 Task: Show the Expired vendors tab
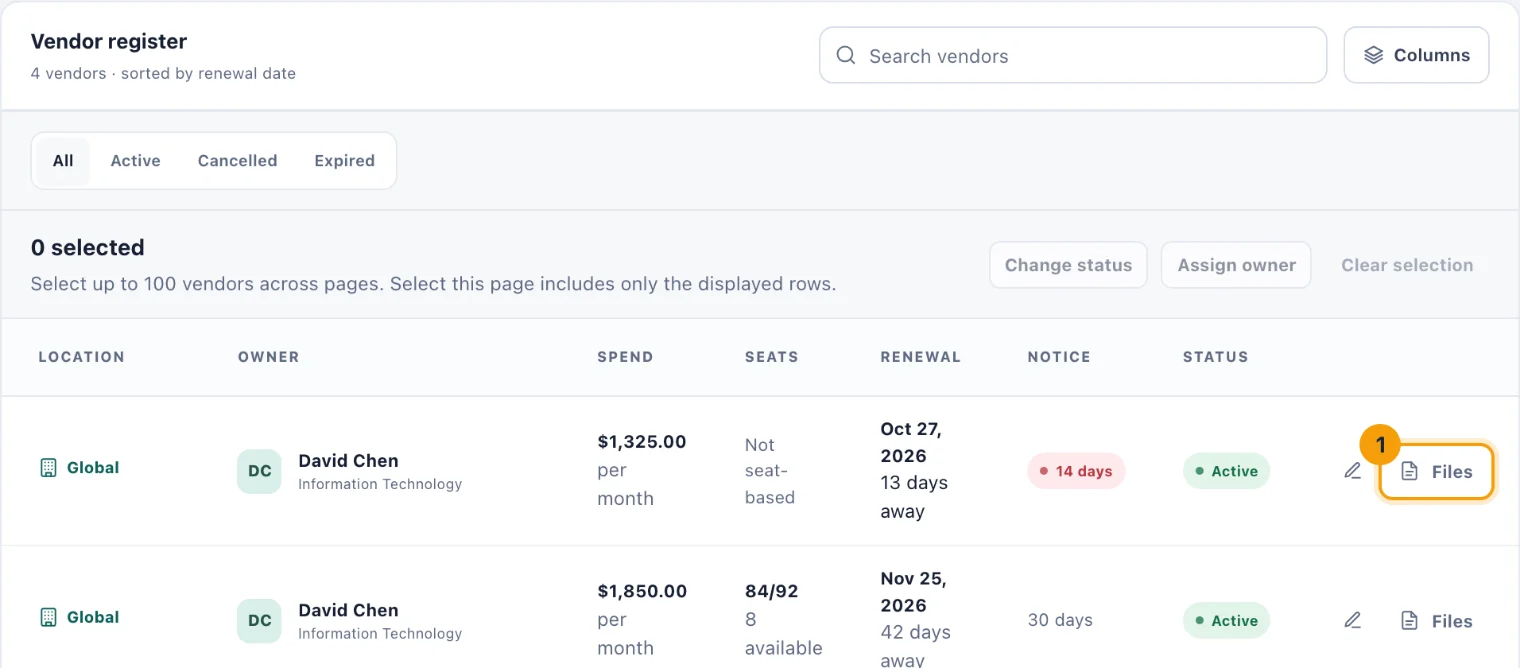(344, 161)
